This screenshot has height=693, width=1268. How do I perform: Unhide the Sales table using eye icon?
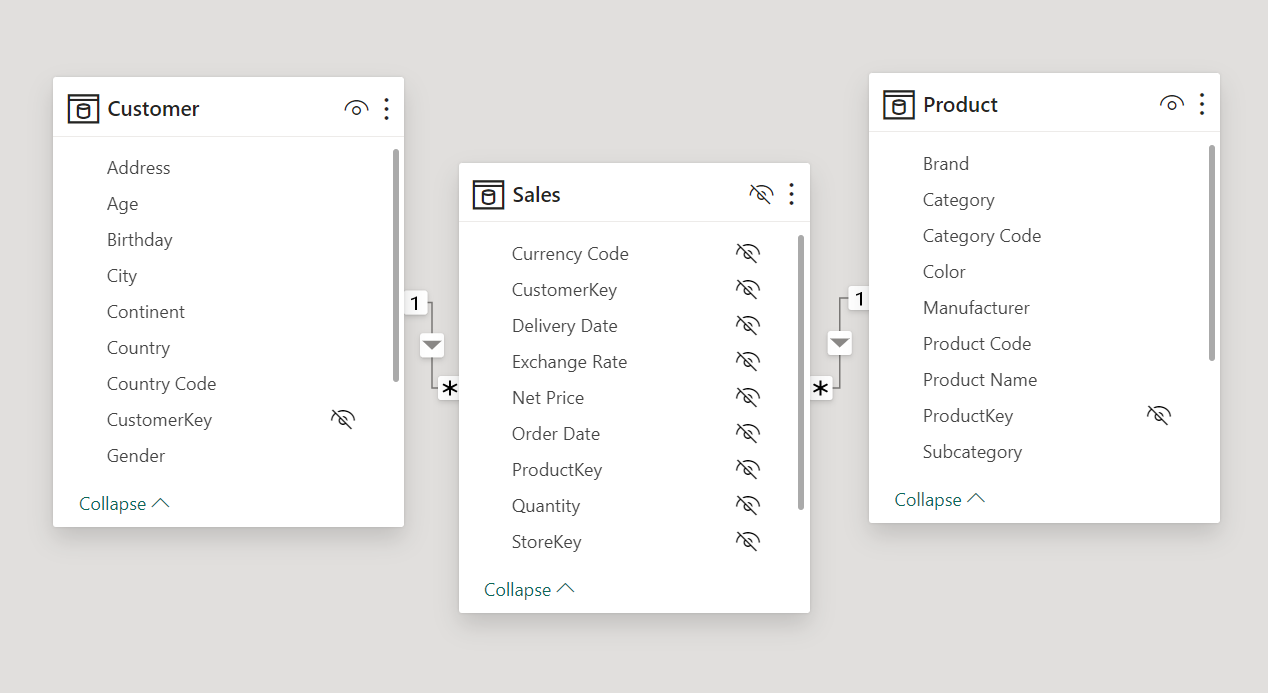coord(761,194)
